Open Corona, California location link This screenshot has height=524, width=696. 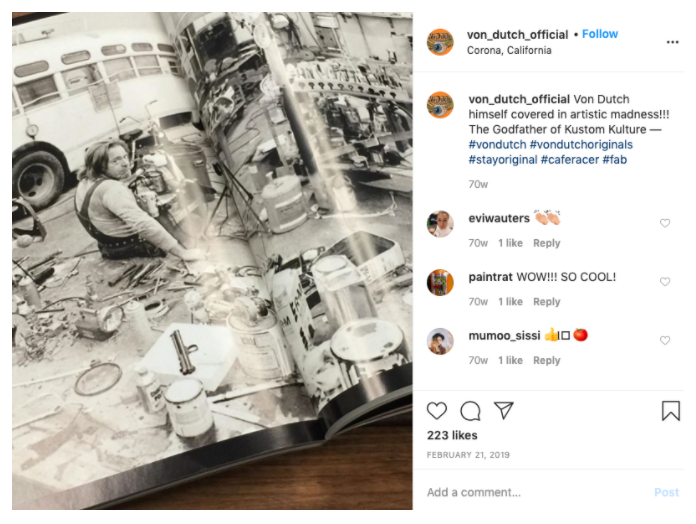coord(509,51)
